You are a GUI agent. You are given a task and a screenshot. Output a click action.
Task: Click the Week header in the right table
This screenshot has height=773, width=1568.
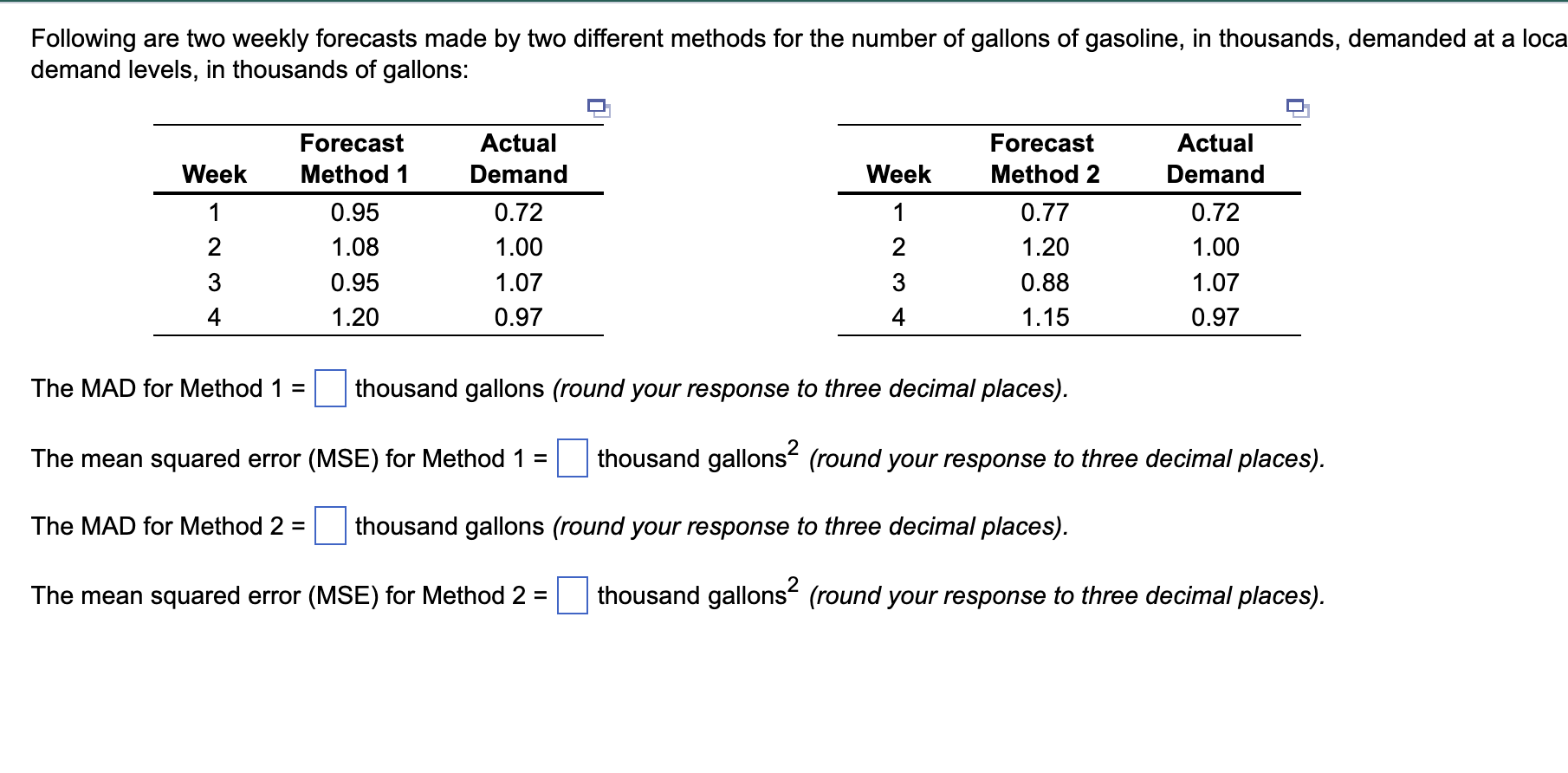click(x=897, y=173)
